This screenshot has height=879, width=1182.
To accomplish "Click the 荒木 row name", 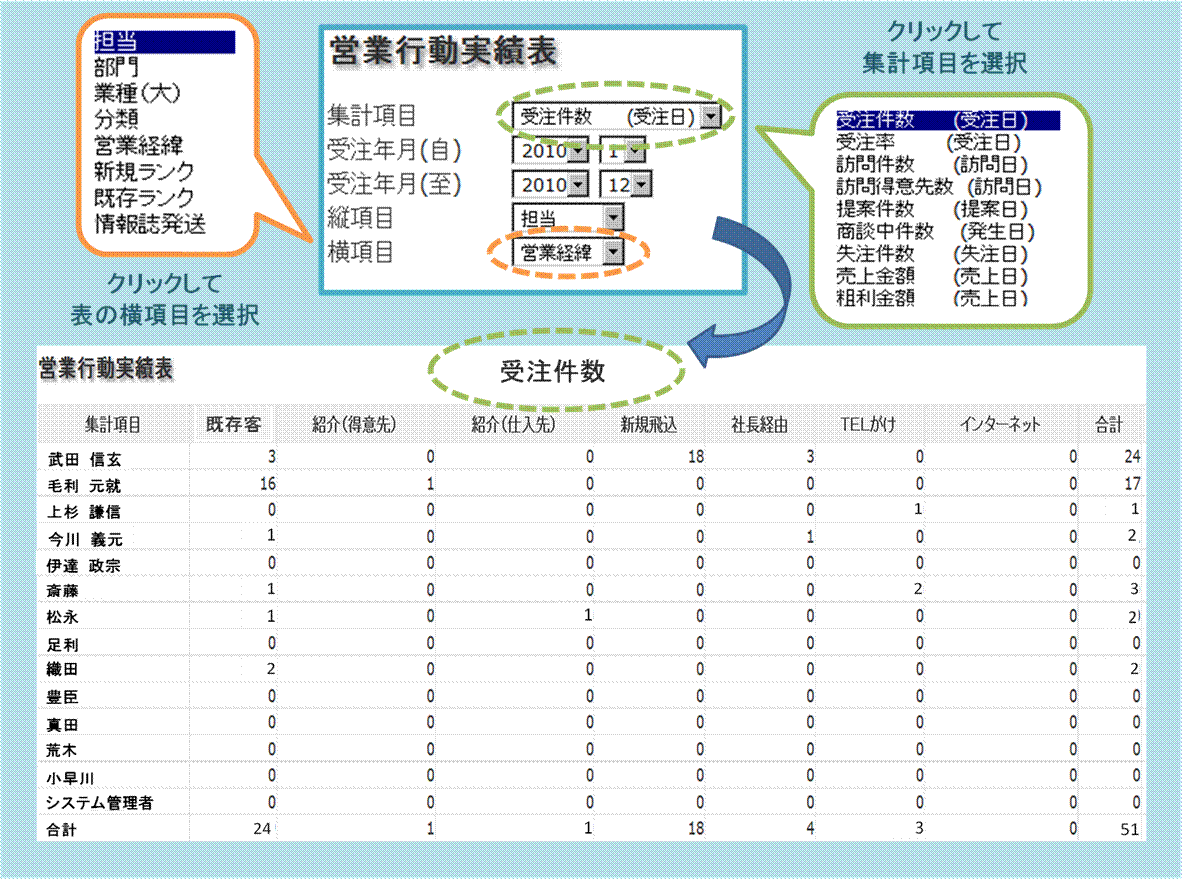I will [61, 750].
